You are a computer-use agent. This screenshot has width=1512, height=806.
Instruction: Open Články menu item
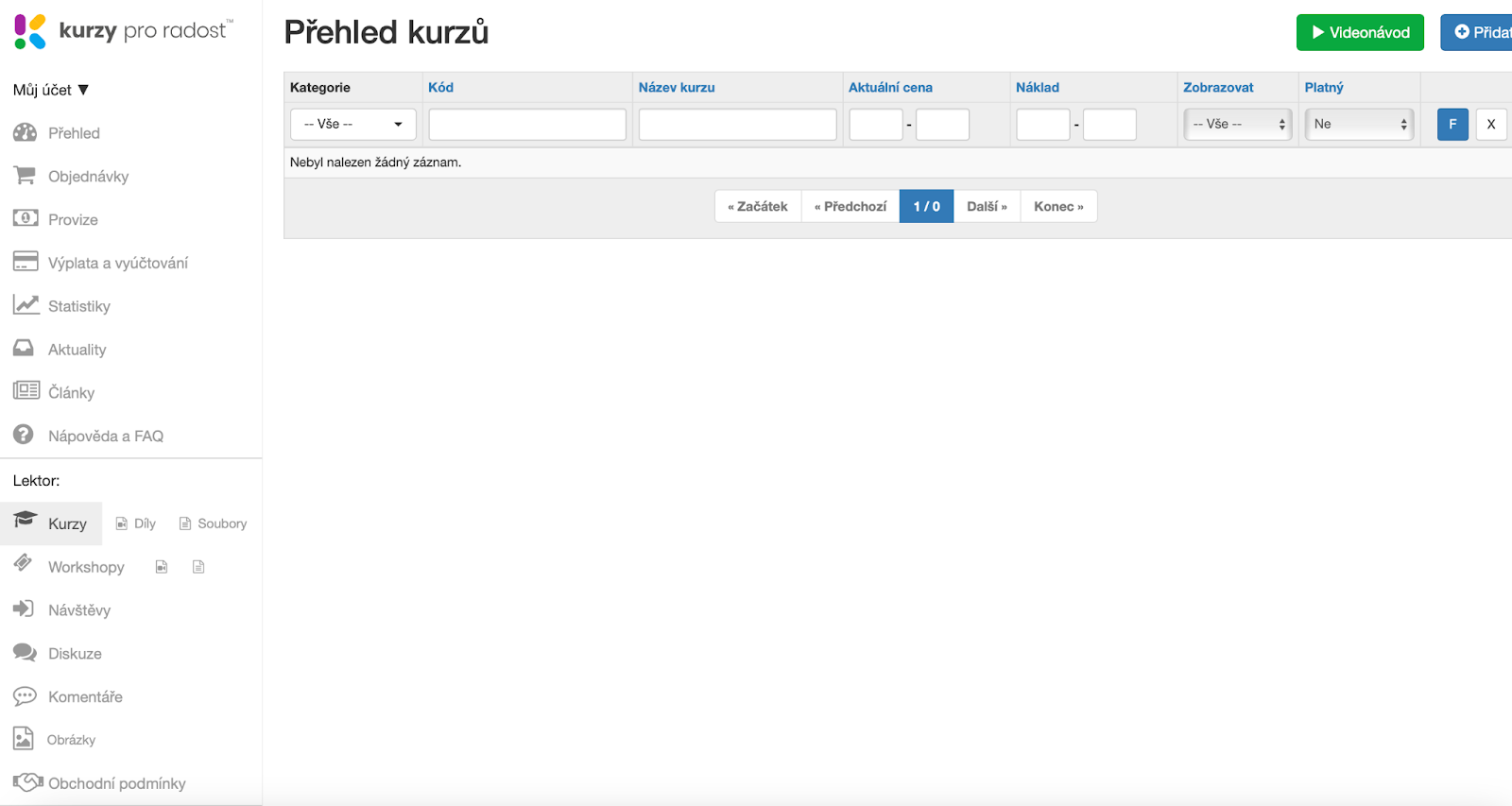[x=71, y=393]
